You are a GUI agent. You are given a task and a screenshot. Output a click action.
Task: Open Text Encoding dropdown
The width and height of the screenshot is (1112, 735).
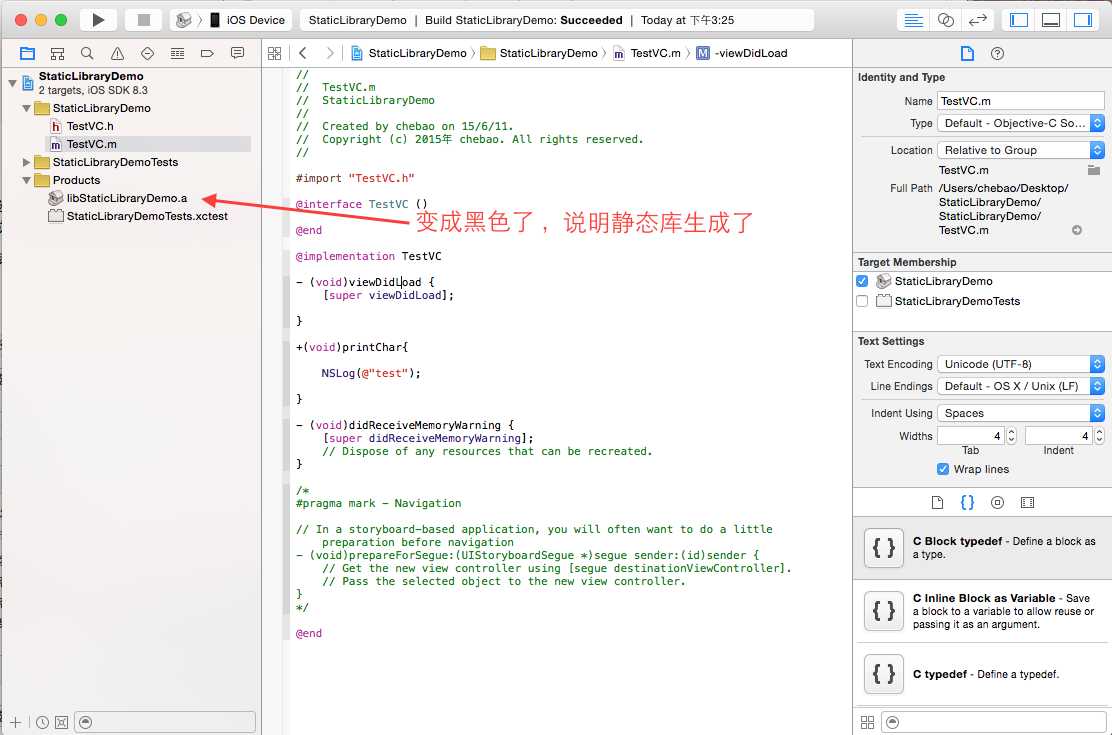[1021, 365]
